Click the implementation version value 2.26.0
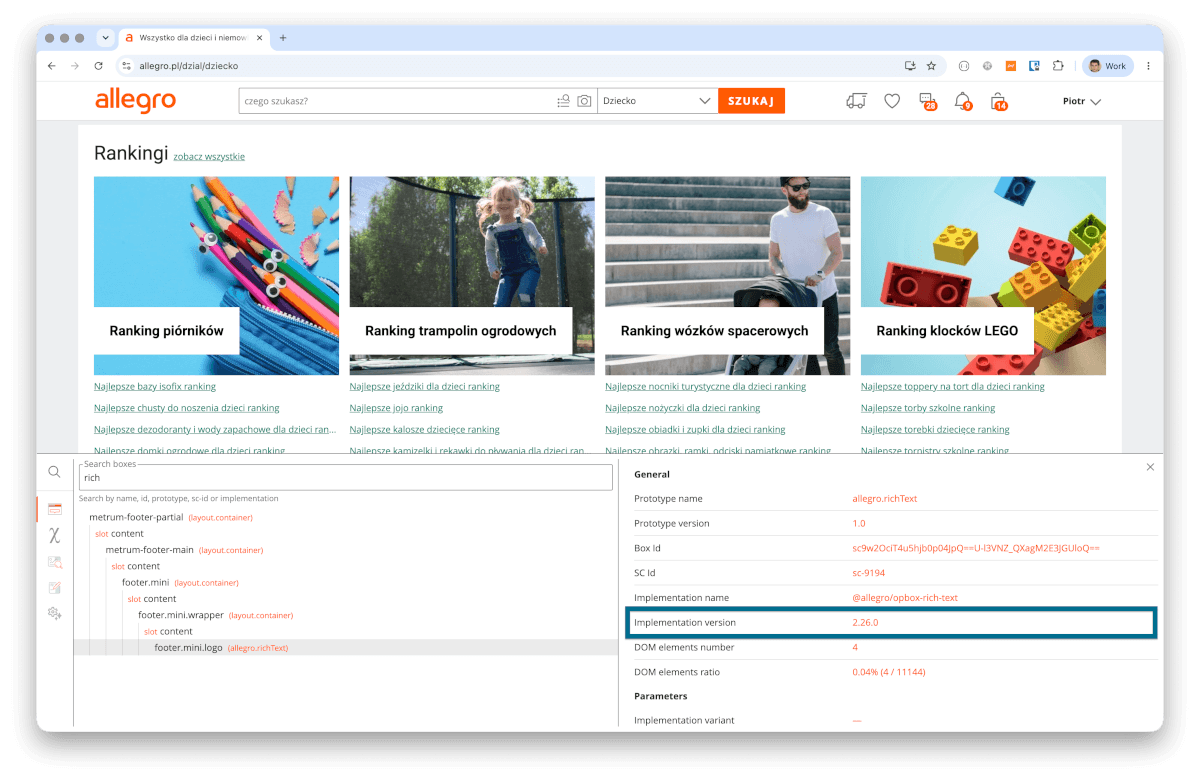 (x=865, y=622)
